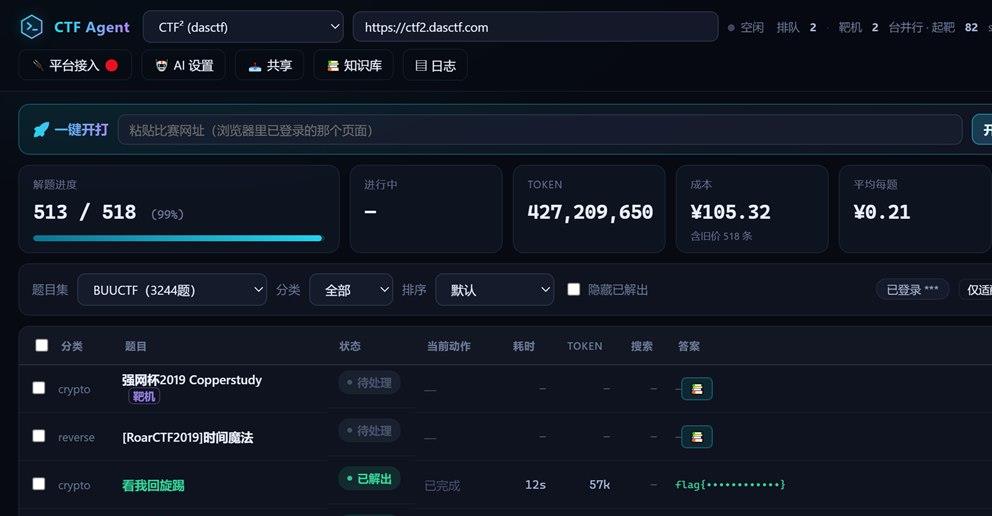Click the 已解出 status badge
This screenshot has height=516, width=992.
click(x=369, y=479)
